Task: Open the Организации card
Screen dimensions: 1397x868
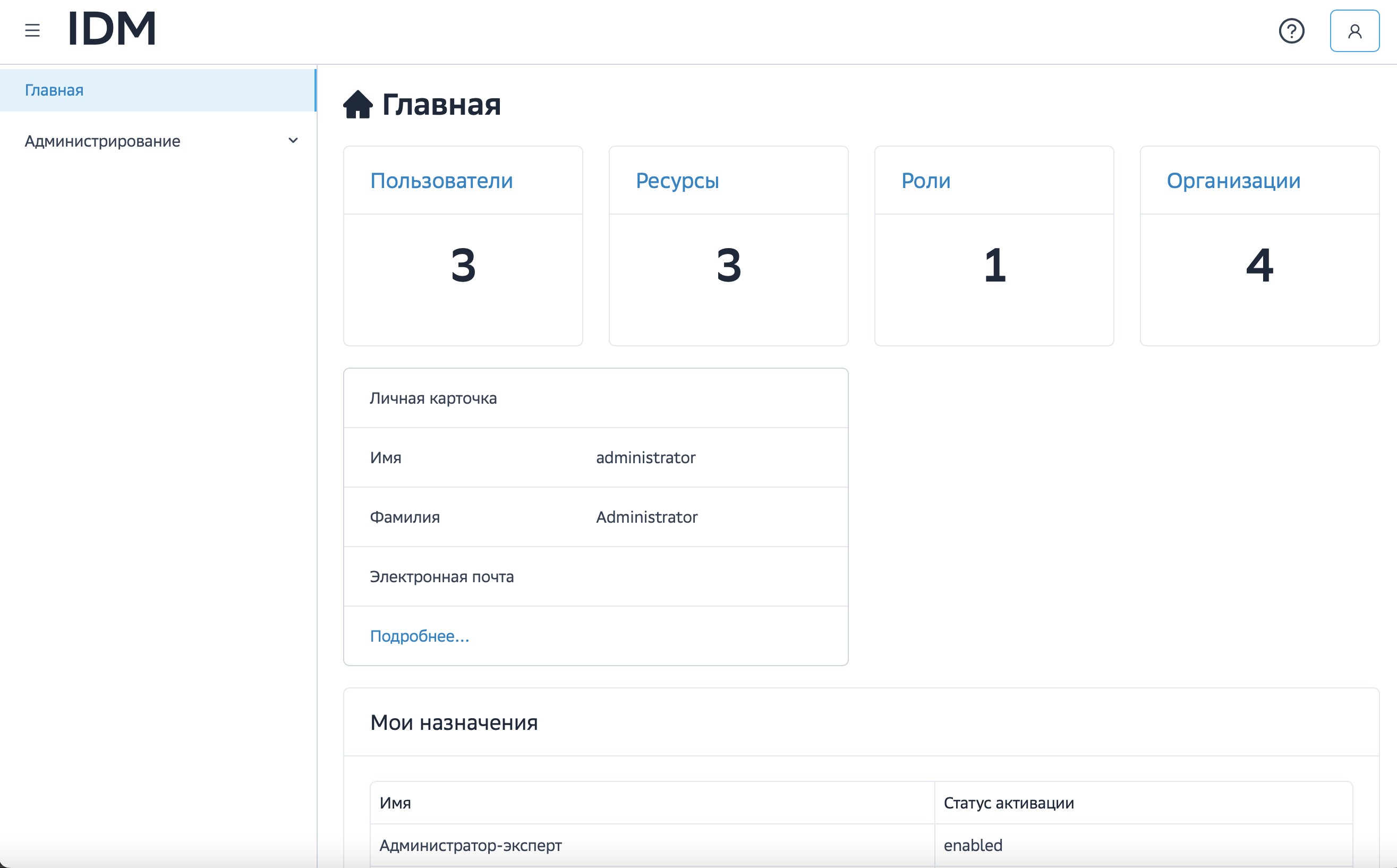Action: click(1233, 180)
